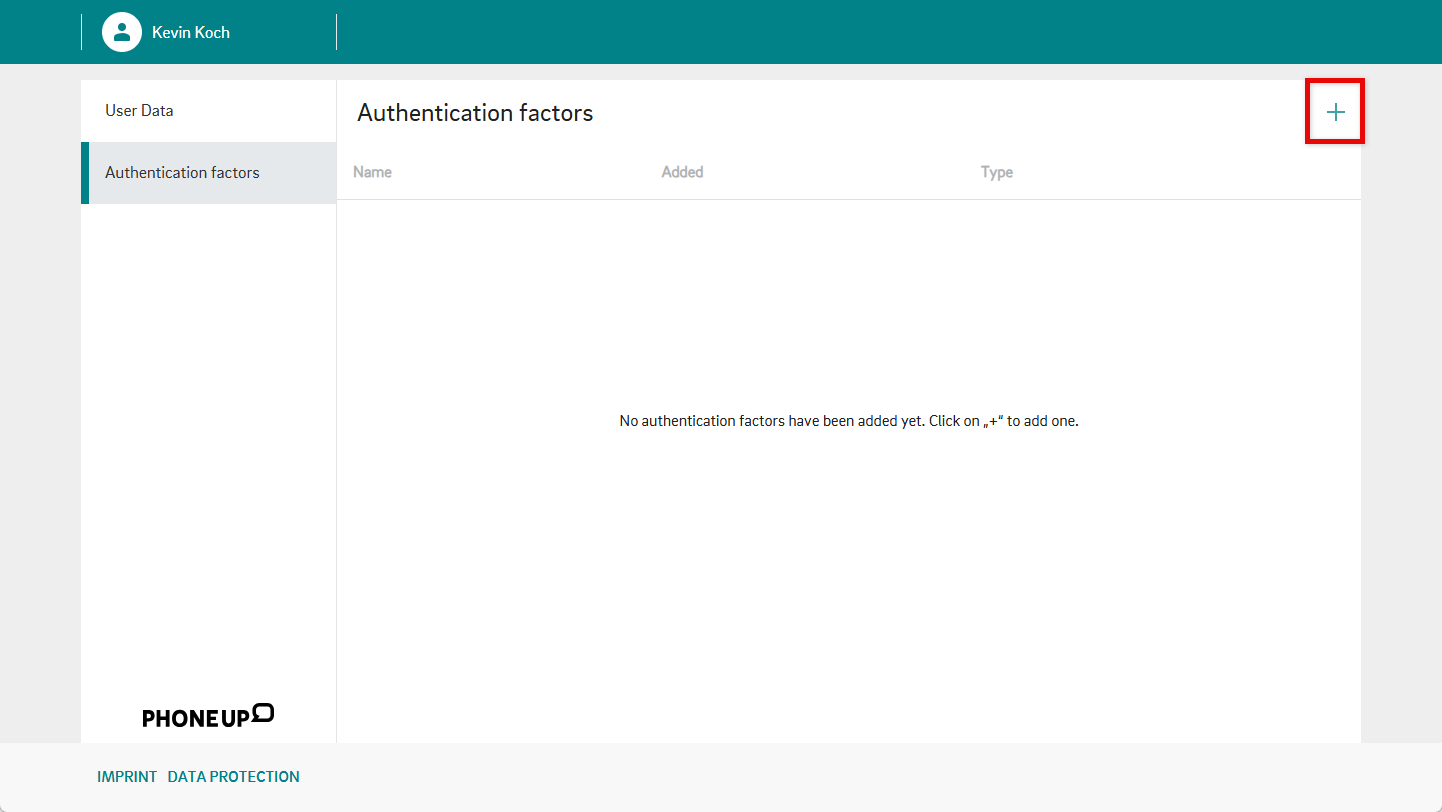The width and height of the screenshot is (1442, 812).
Task: Click blank table area below column headers
Action: 848,580
